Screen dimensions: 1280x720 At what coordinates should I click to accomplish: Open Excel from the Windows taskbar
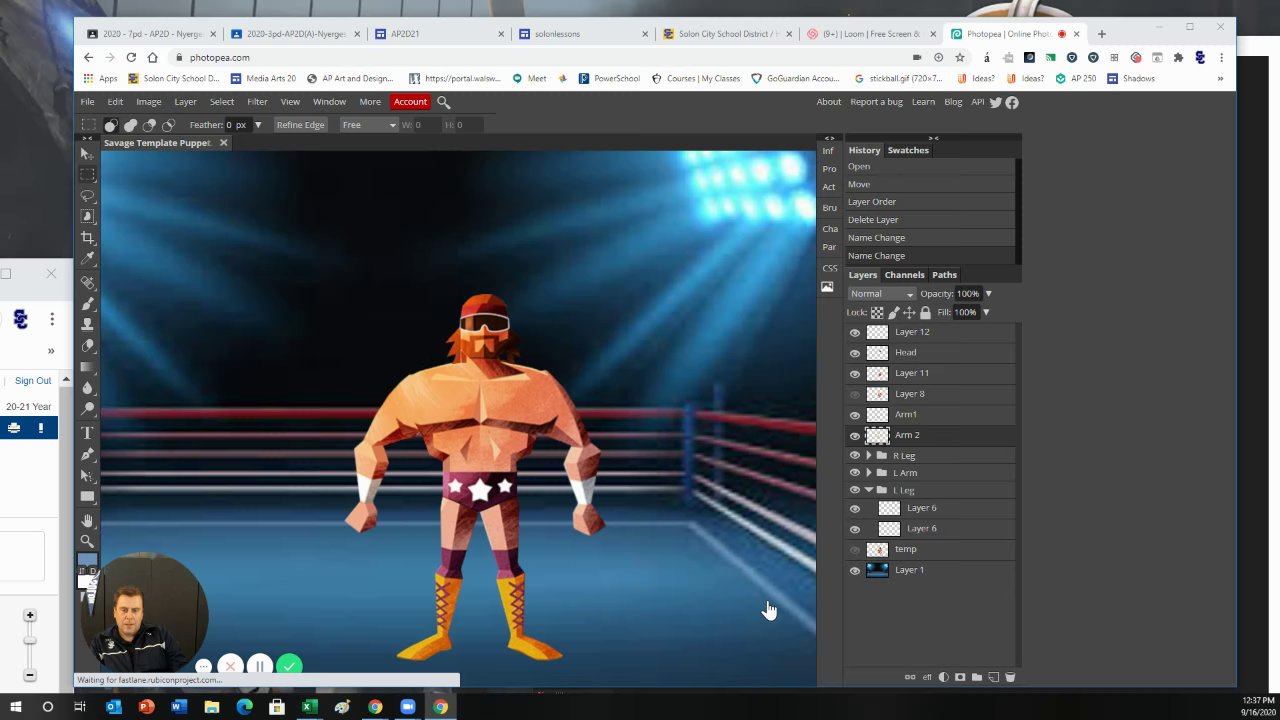point(309,707)
